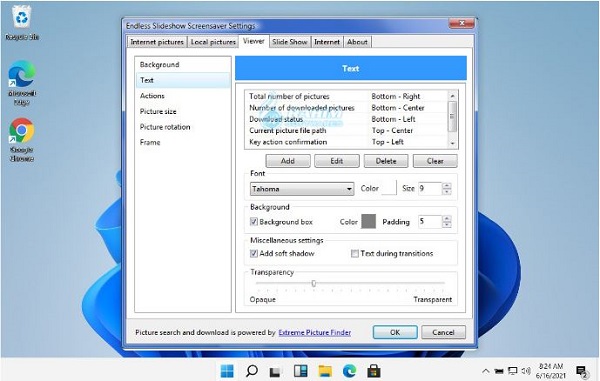Open the Extreme Picture Finder link
This screenshot has width=600, height=381.
pyautogui.click(x=315, y=332)
